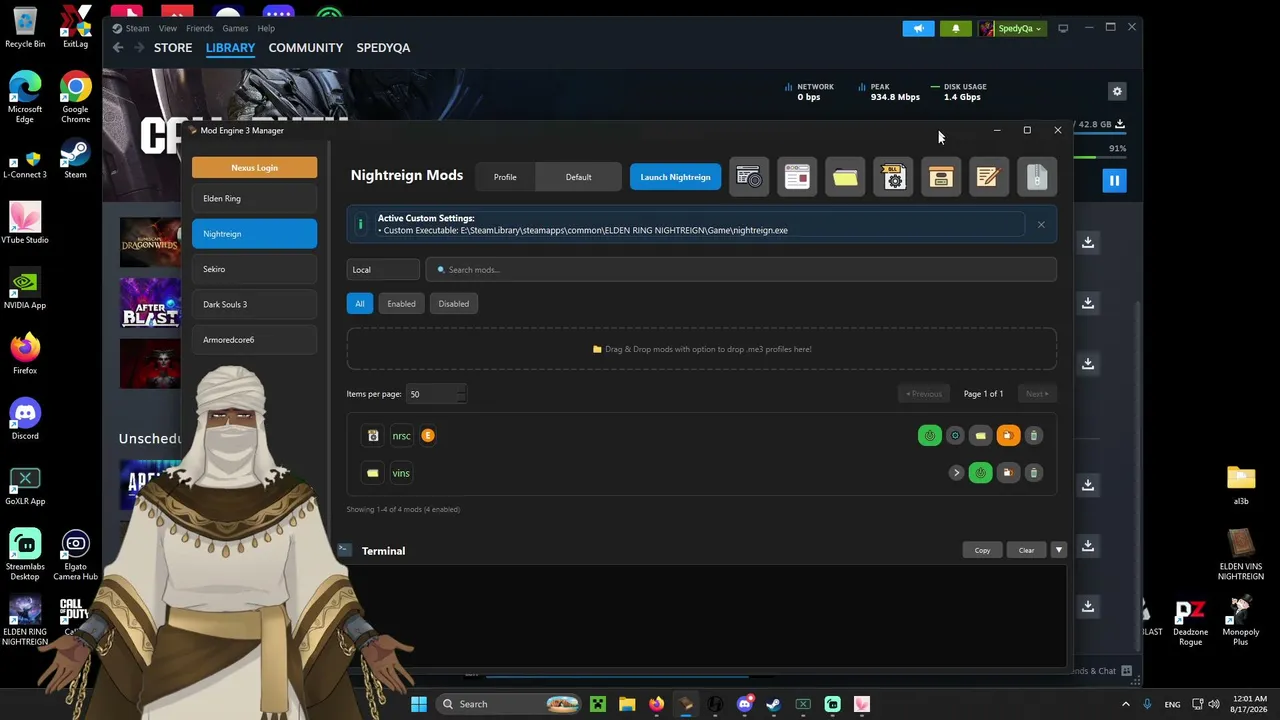Open the Steam COMMUNITY tab
1280x720 pixels.
point(306,47)
